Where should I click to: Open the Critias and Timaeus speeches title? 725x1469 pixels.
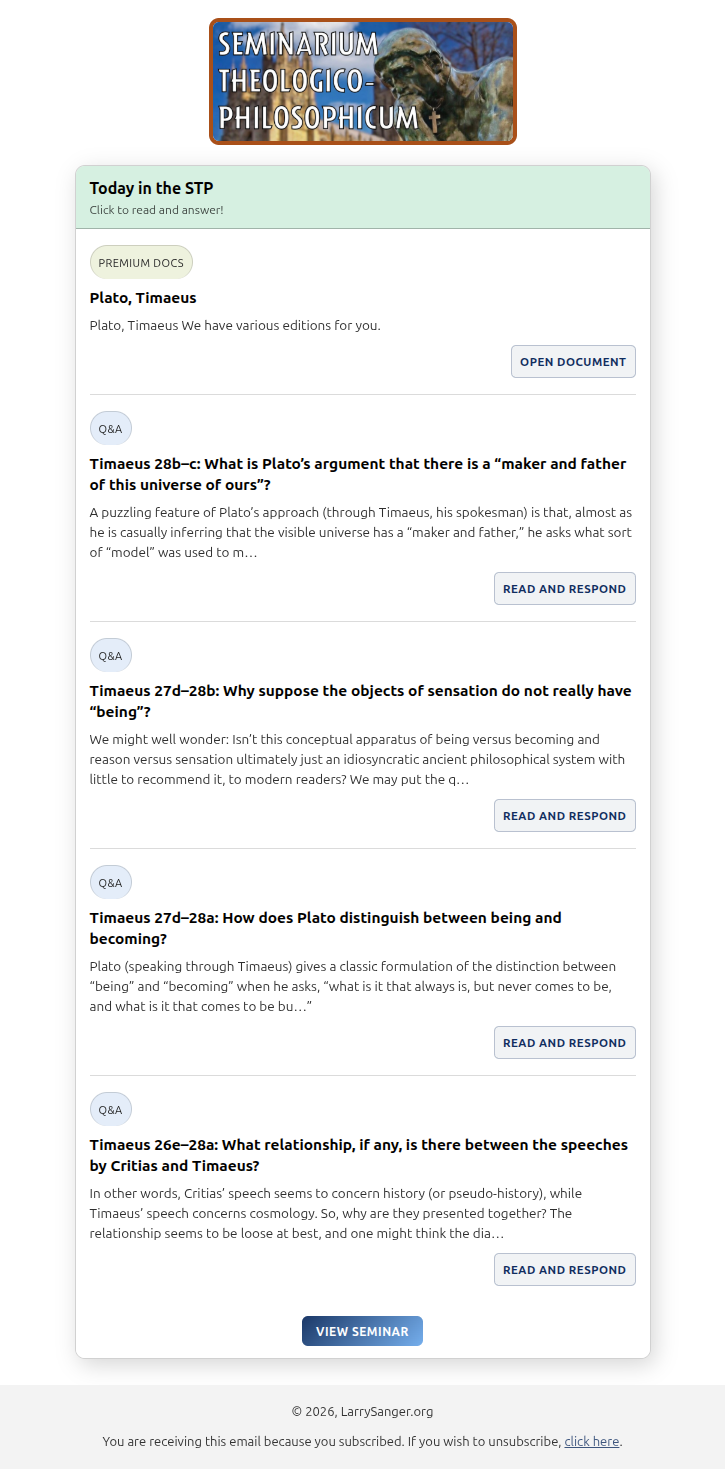pos(359,1155)
